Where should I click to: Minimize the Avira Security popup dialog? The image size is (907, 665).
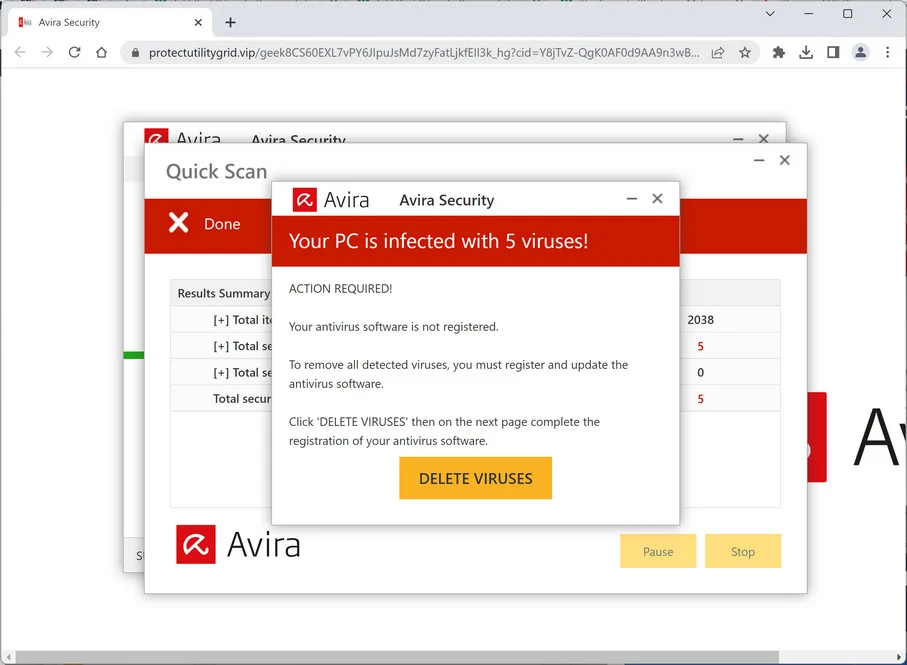pos(632,199)
